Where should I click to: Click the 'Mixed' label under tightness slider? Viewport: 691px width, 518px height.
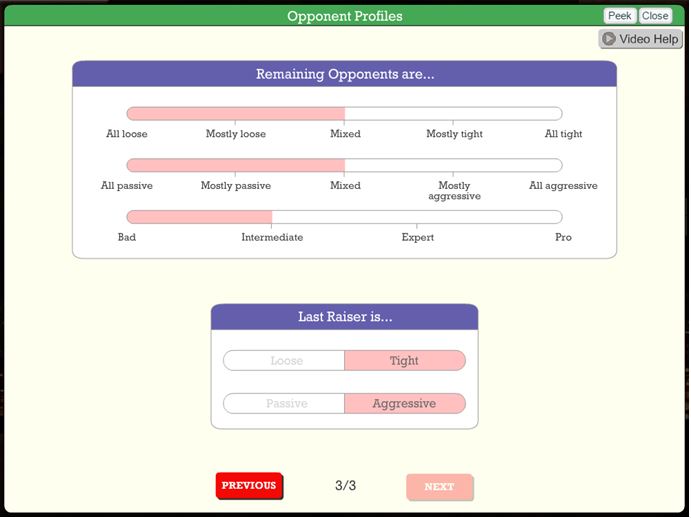tap(345, 134)
